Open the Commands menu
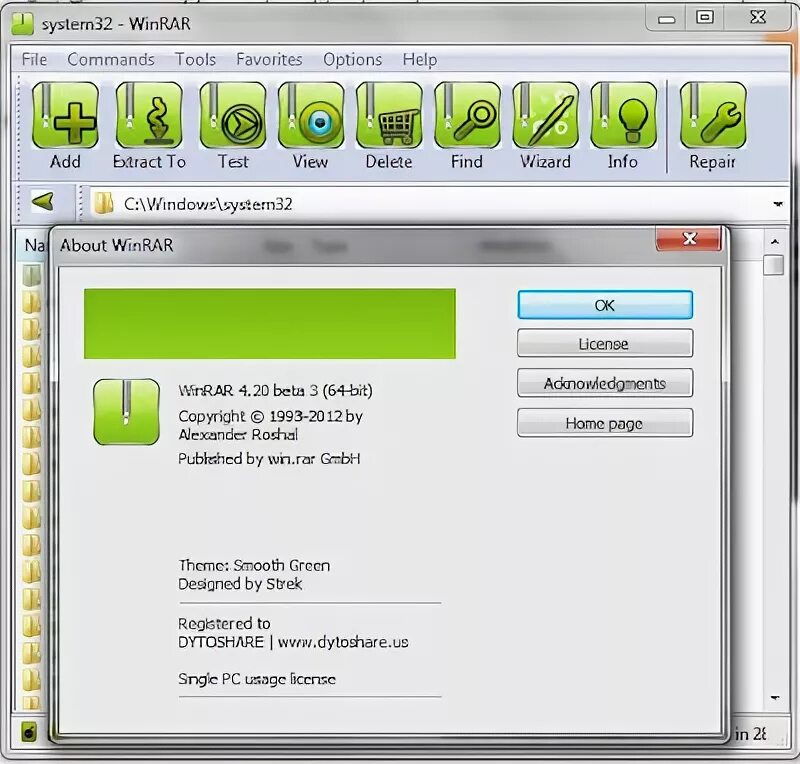Screen dimensions: 800x764 111,59
